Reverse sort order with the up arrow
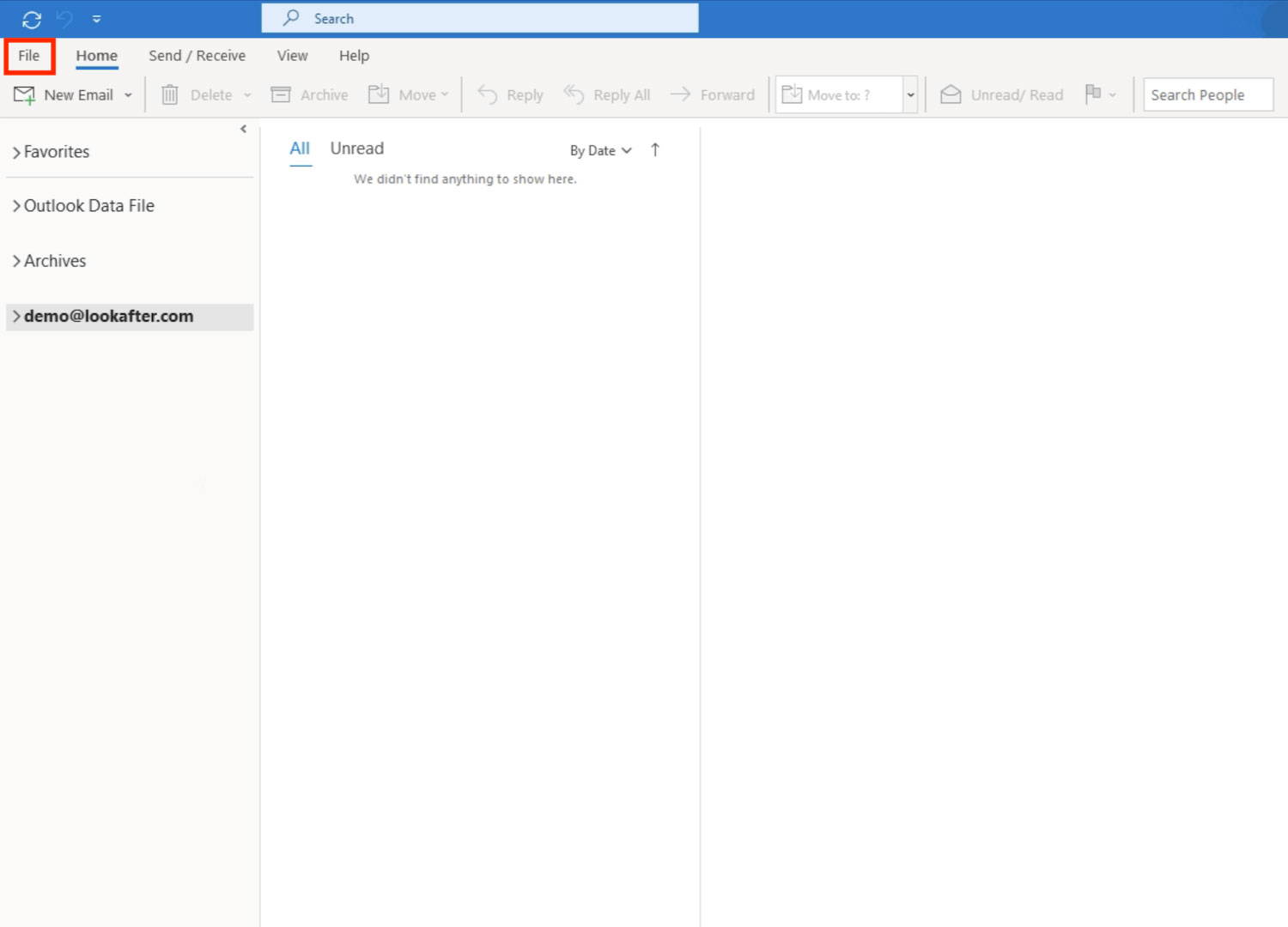This screenshot has width=1288, height=927. (655, 150)
